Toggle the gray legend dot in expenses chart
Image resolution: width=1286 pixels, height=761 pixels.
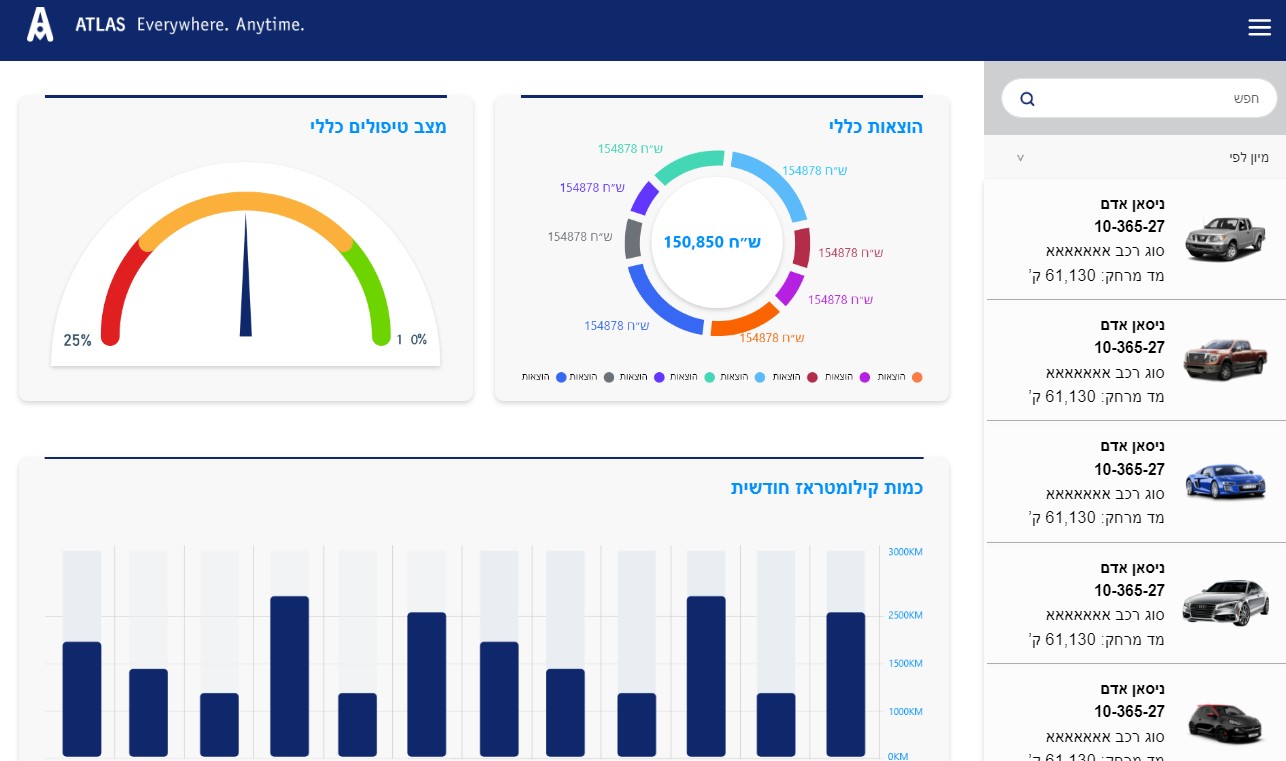tap(609, 377)
